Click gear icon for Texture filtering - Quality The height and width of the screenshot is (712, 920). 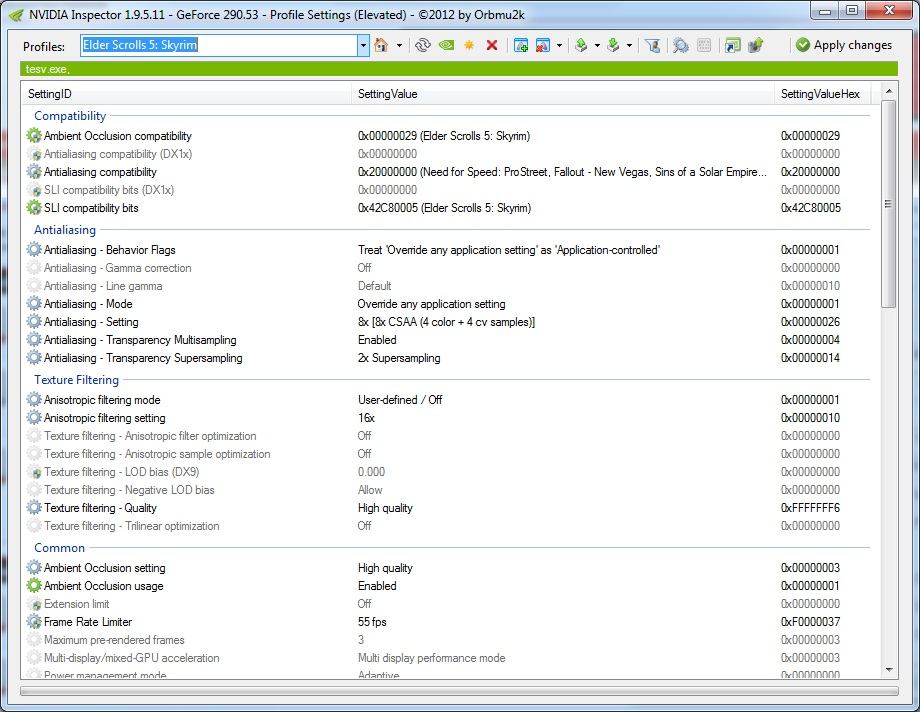tap(34, 508)
